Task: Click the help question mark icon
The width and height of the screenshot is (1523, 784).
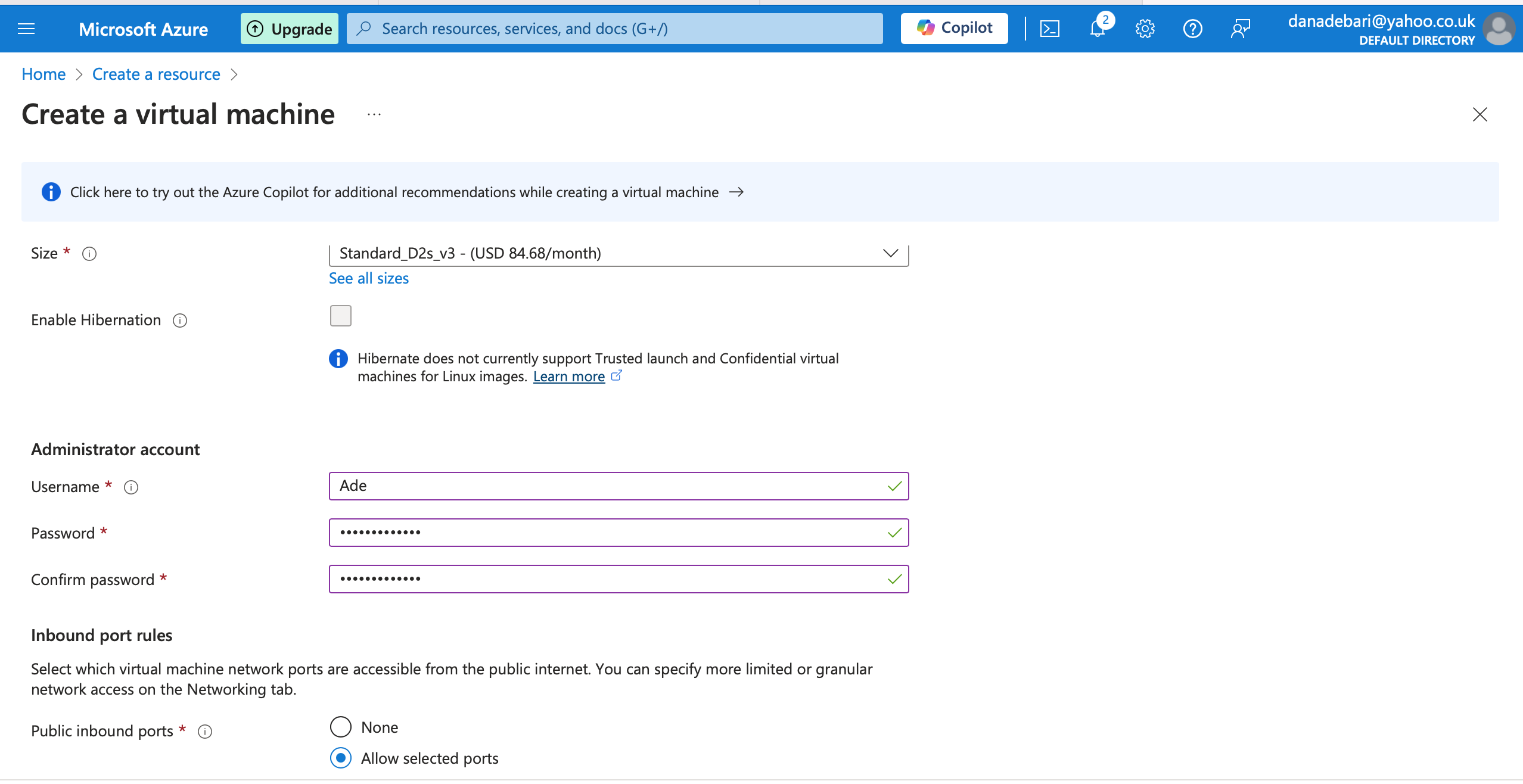Action: coord(1192,29)
